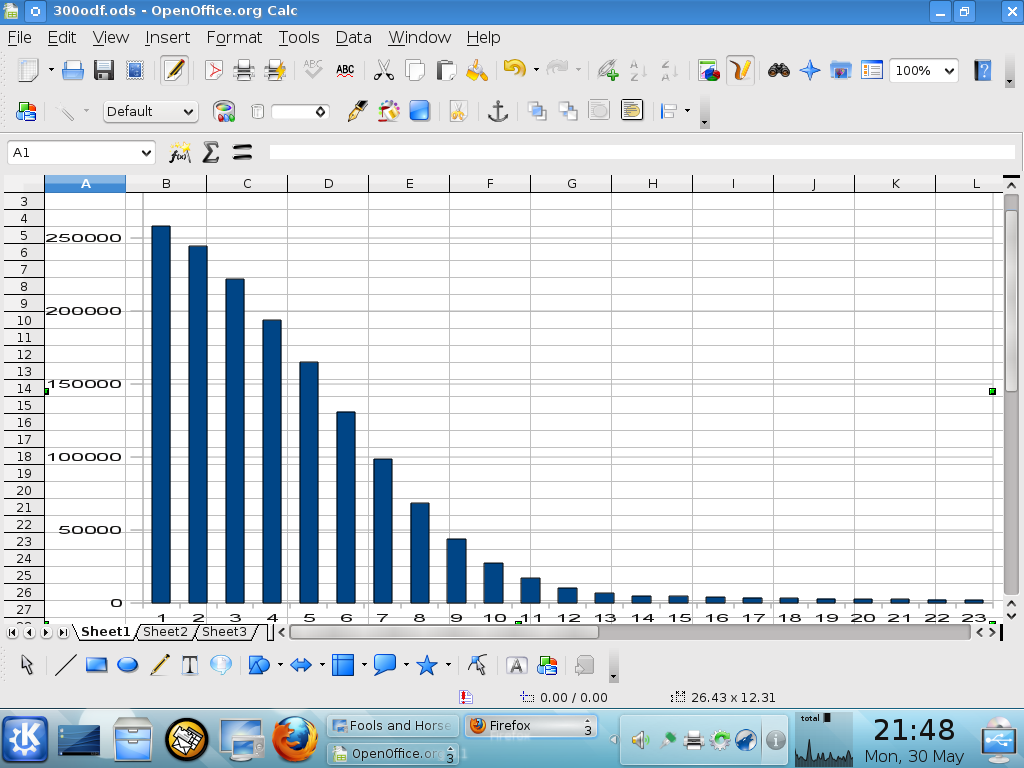Select column A header
Screen dimensions: 1024x768
click(85, 184)
